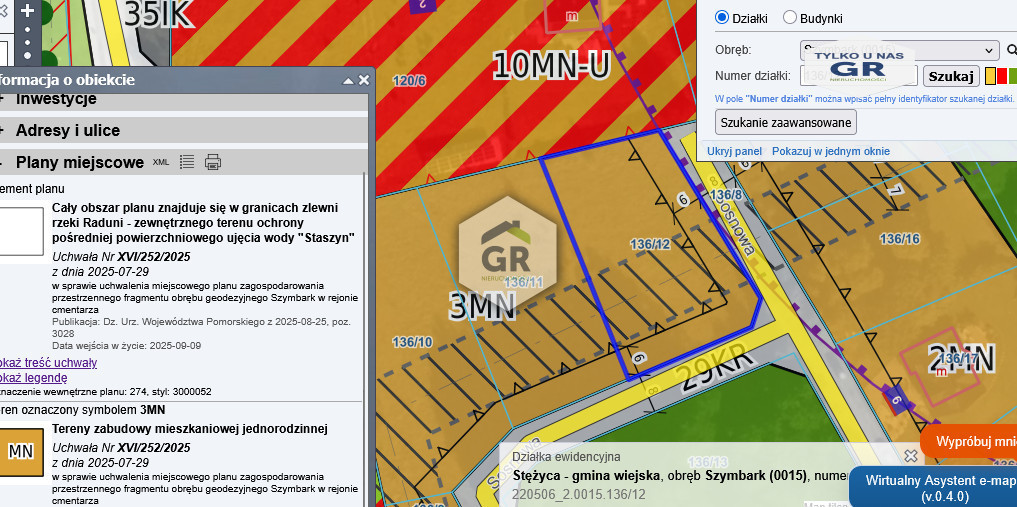Close the Działka ewidencyjna popup
Image resolution: width=1017 pixels, height=507 pixels.
tap(911, 456)
